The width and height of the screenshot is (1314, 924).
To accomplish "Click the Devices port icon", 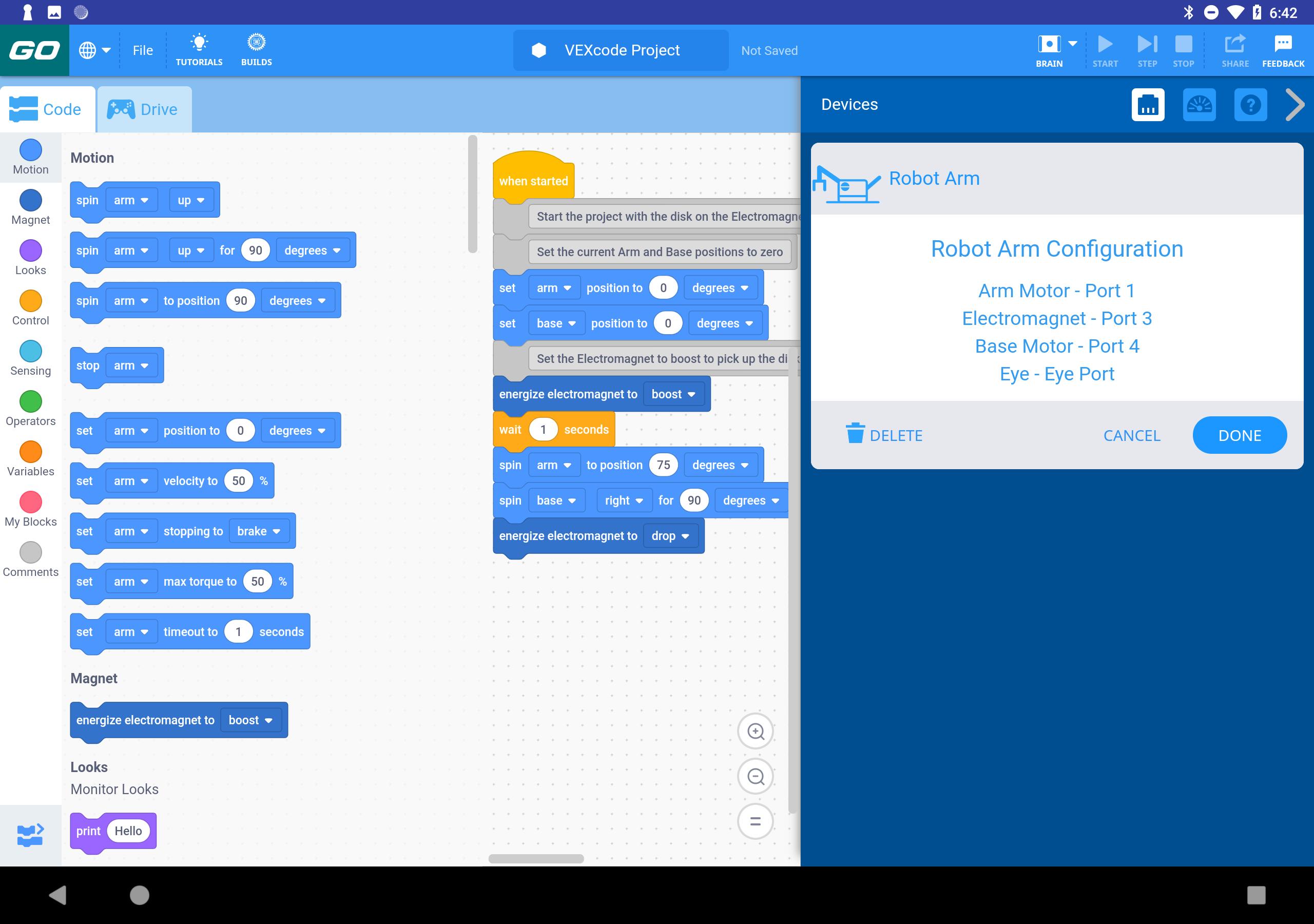I will pyautogui.click(x=1148, y=105).
